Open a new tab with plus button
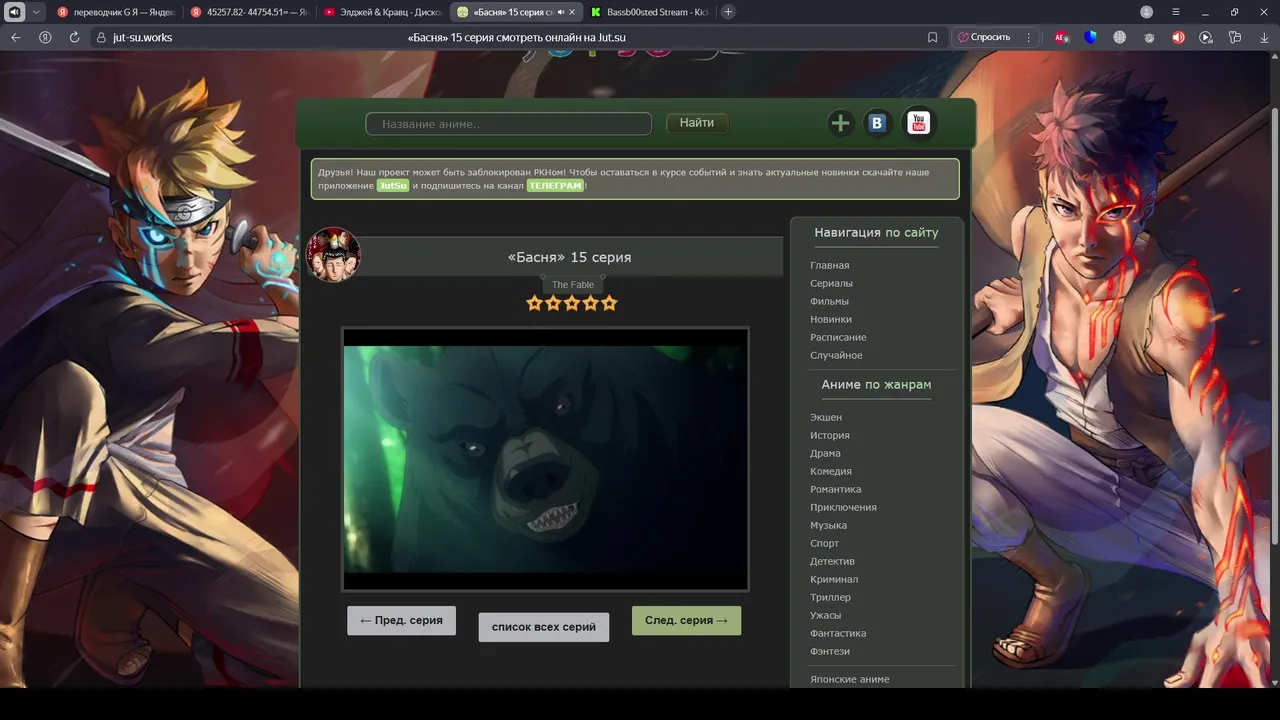This screenshot has width=1280, height=720. coord(728,12)
